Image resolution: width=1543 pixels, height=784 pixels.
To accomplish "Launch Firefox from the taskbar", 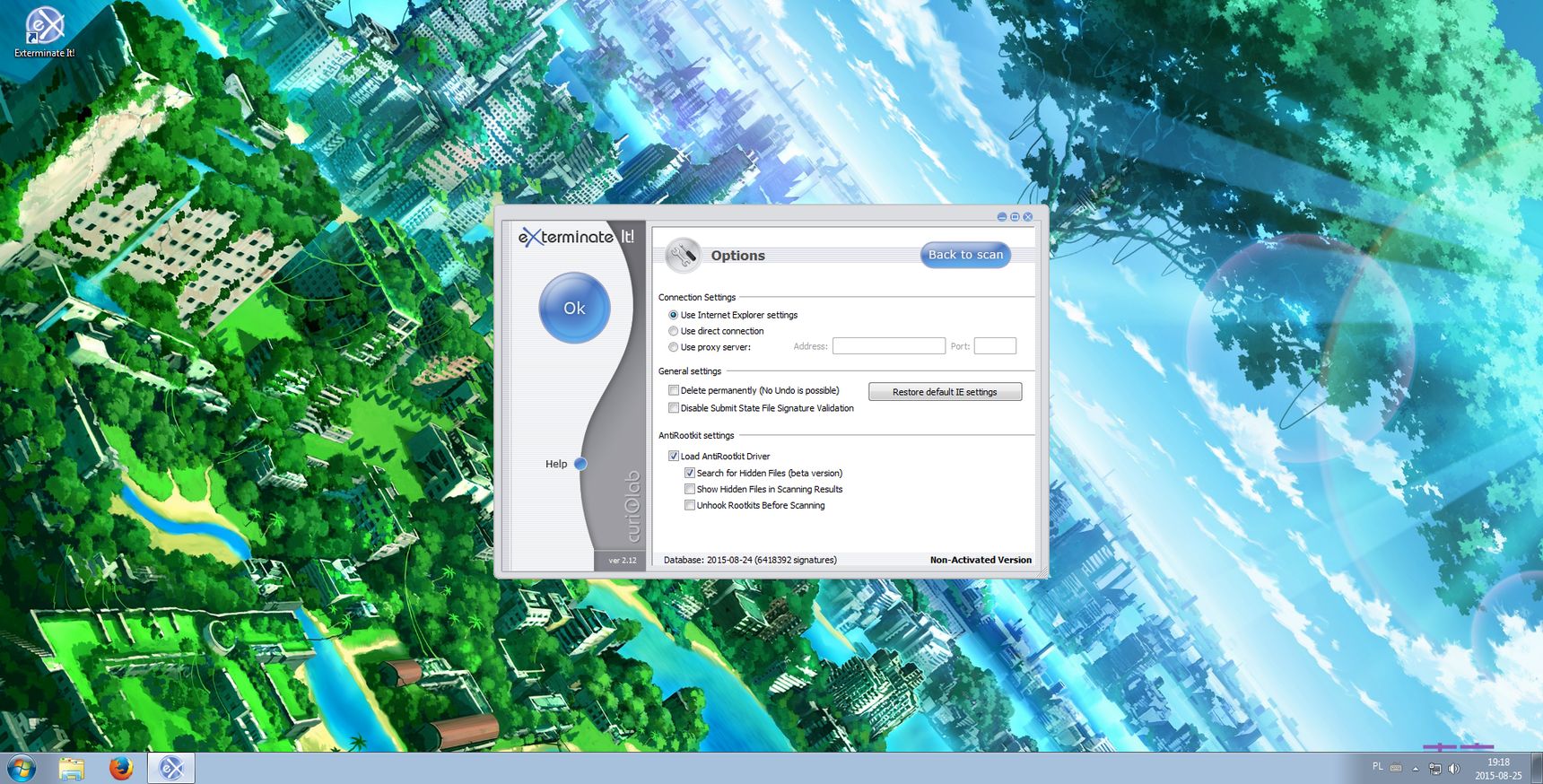I will [121, 769].
